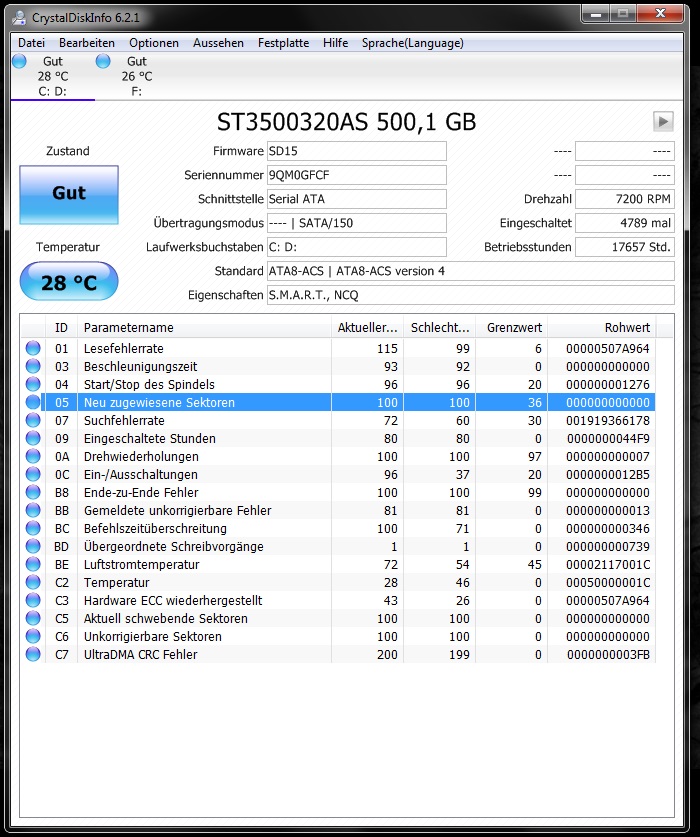Click status orb of Lesefehlerrate row
The image size is (700, 837).
(x=33, y=348)
